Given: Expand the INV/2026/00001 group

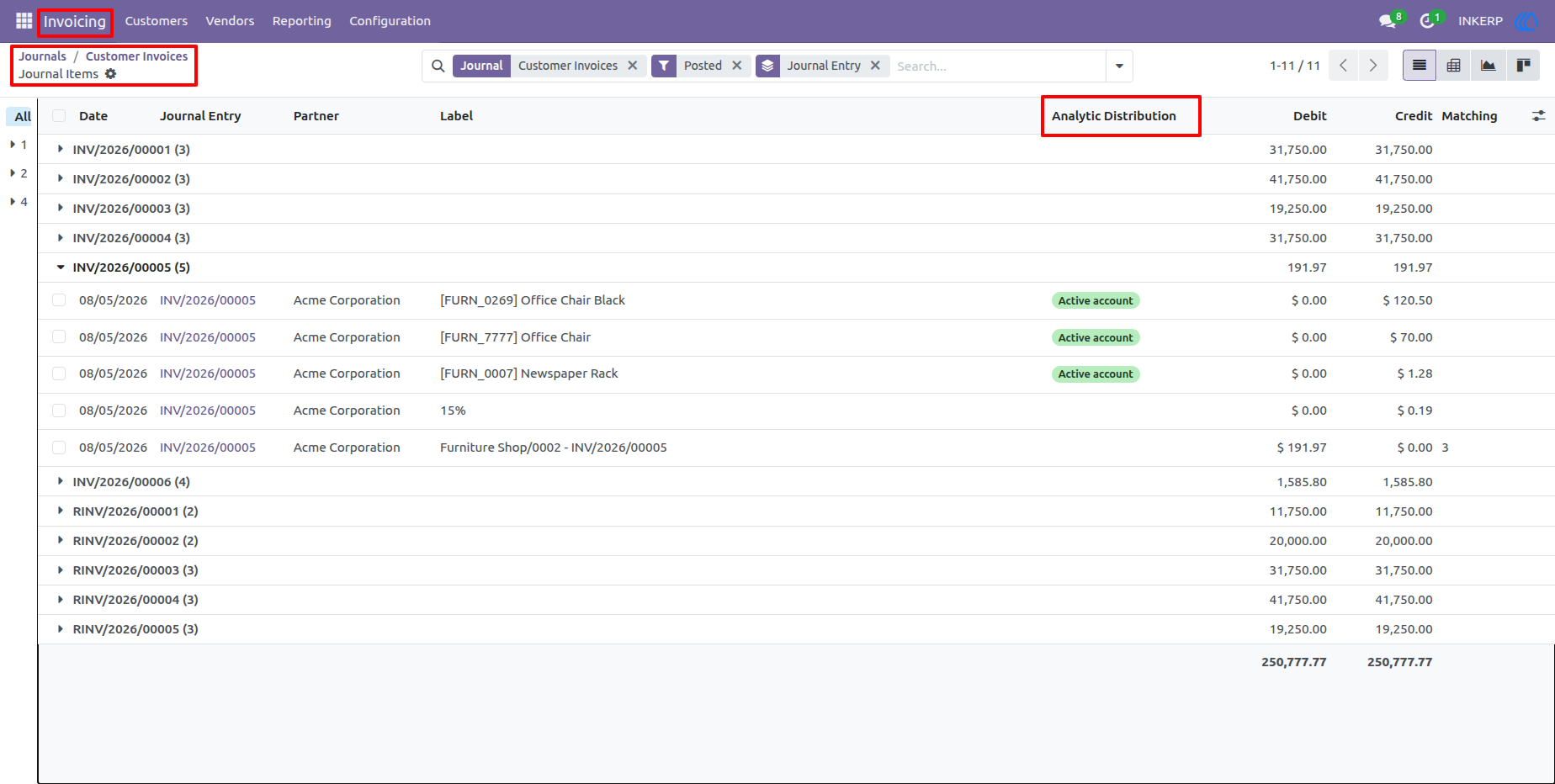Looking at the screenshot, I should [131, 150].
